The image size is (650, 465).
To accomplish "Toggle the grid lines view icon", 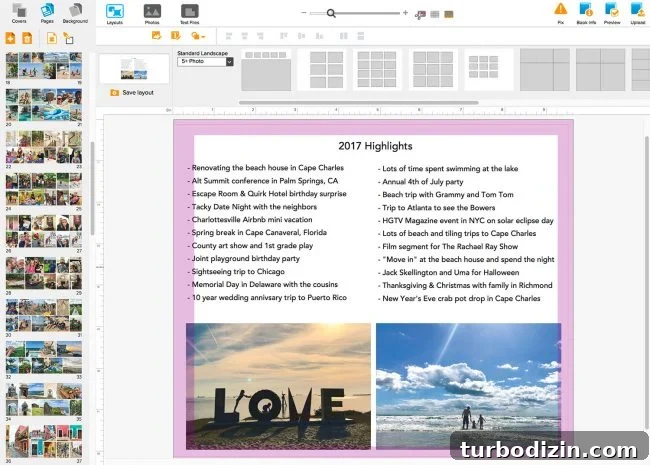I will coord(434,15).
